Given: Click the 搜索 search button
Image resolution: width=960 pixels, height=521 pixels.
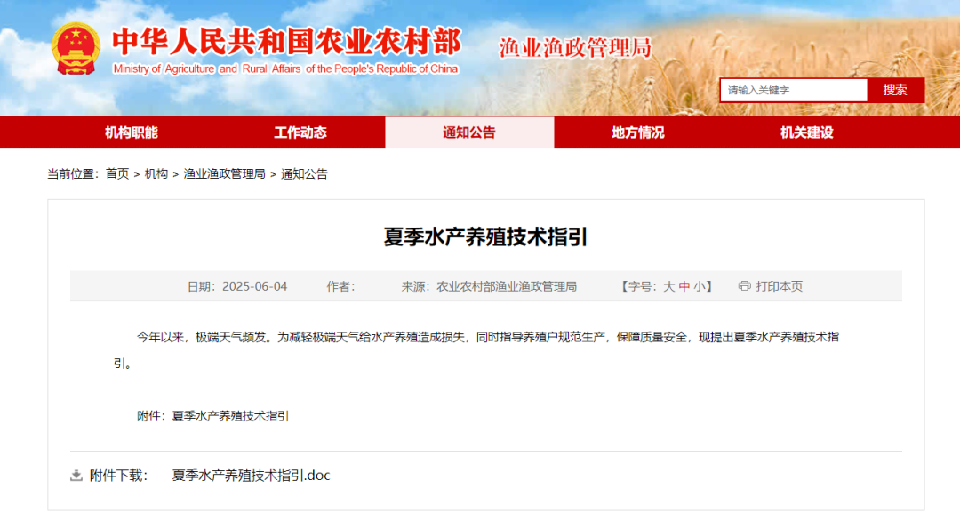Looking at the screenshot, I should coord(895,90).
